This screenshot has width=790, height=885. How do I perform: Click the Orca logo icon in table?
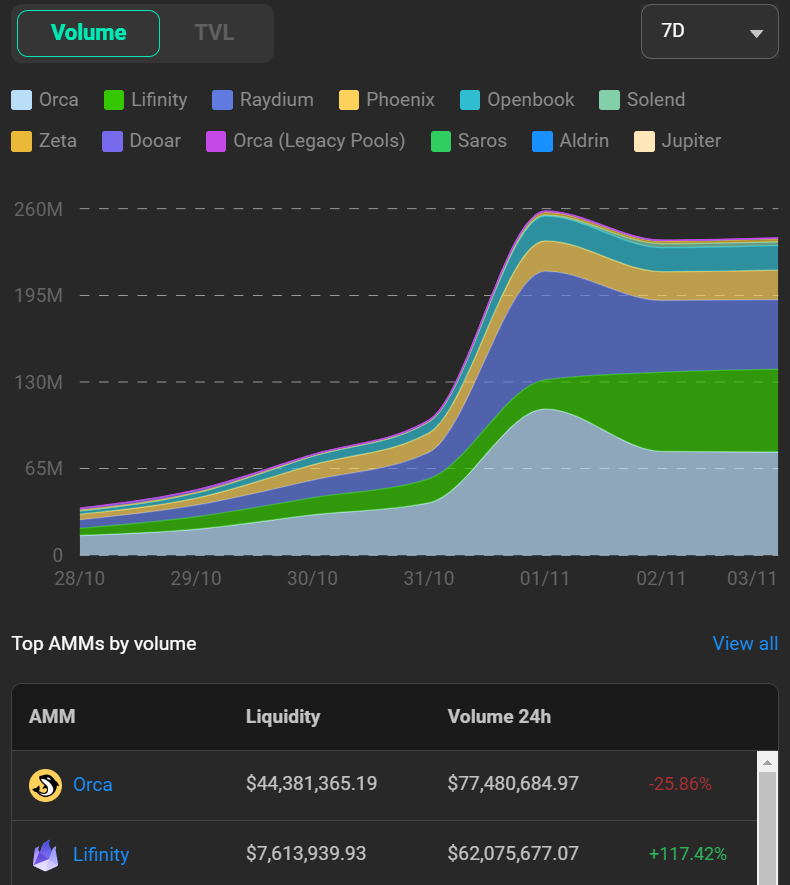(45, 785)
